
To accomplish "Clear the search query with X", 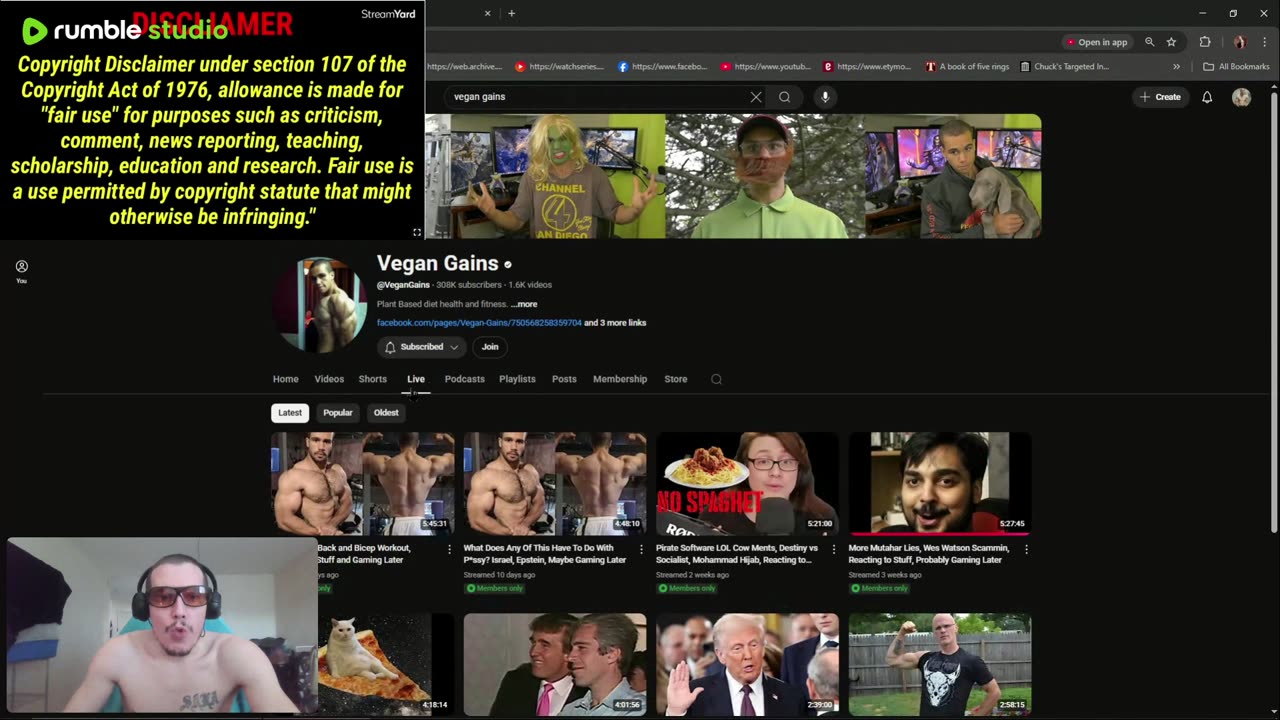I will [x=756, y=97].
